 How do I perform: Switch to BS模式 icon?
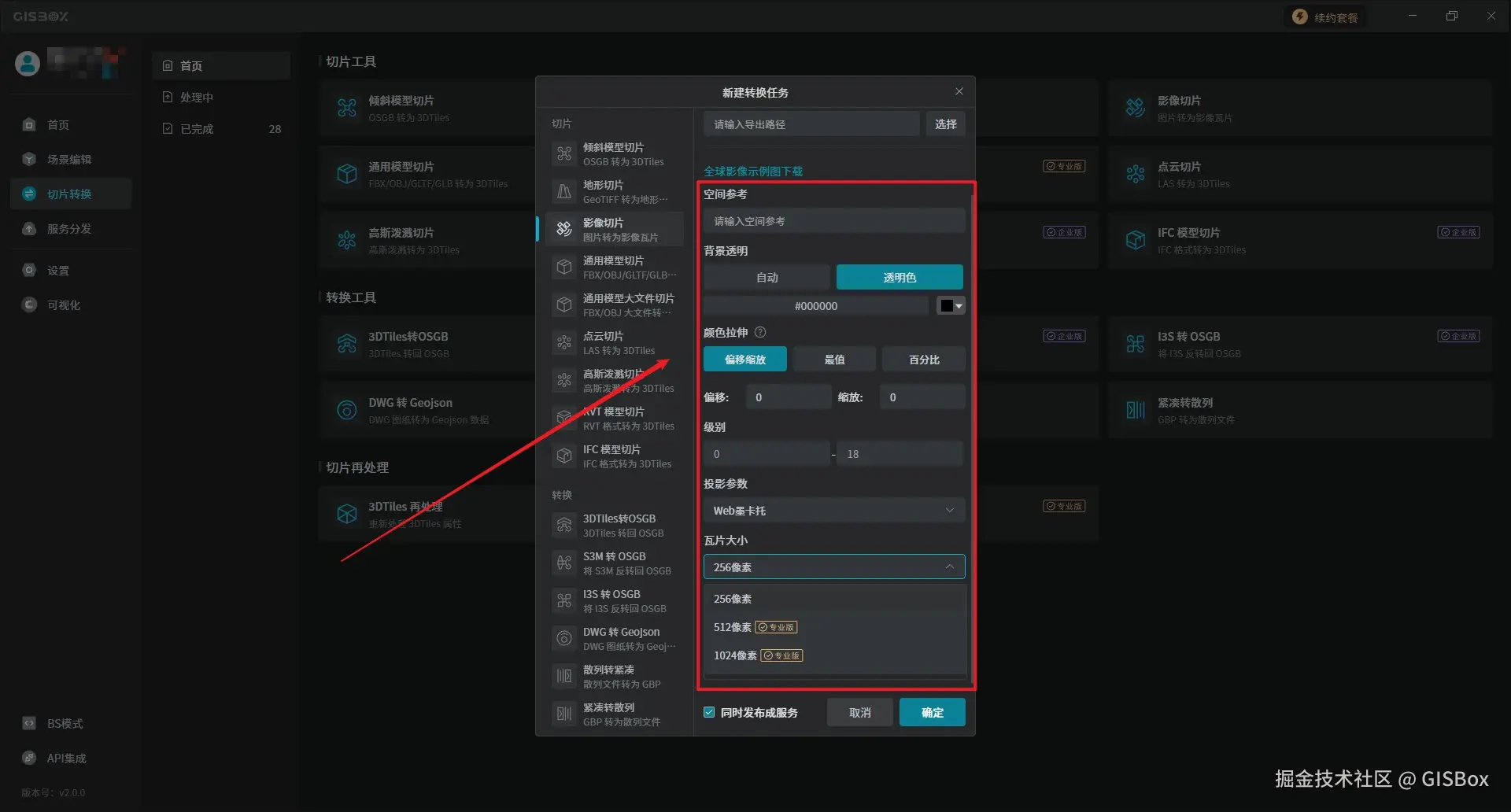pyautogui.click(x=29, y=724)
